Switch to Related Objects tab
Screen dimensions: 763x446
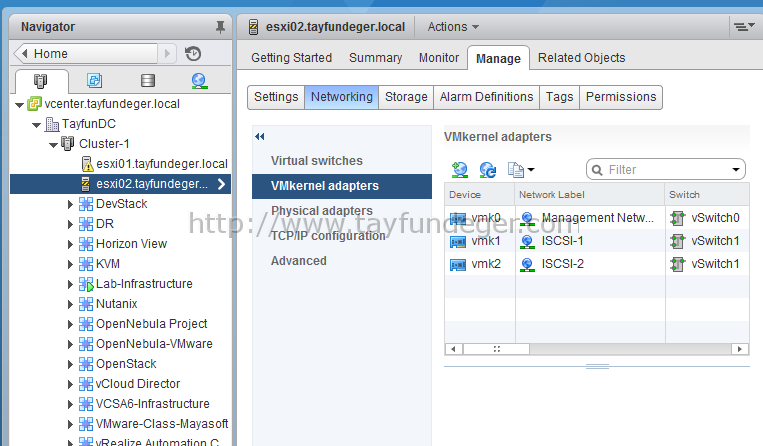[x=581, y=58]
